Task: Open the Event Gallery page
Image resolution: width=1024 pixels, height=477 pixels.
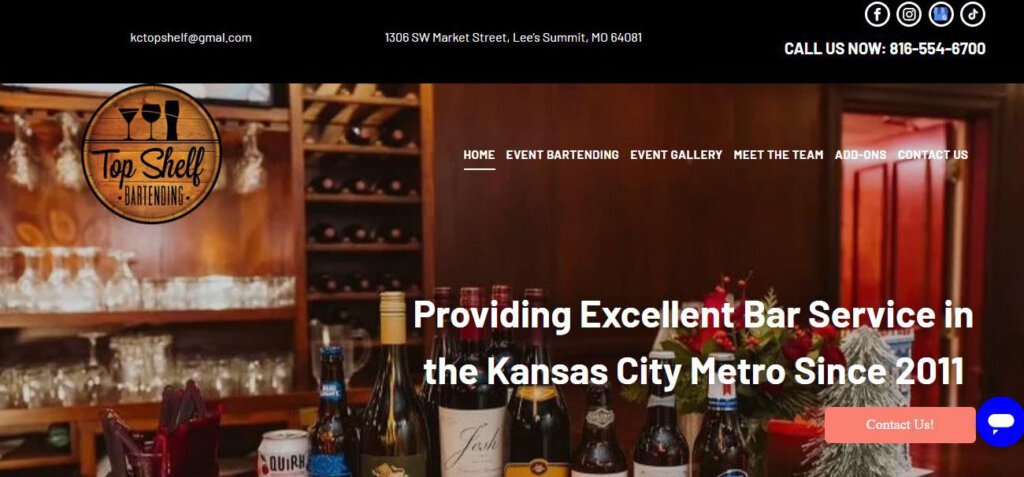Action: pos(676,155)
